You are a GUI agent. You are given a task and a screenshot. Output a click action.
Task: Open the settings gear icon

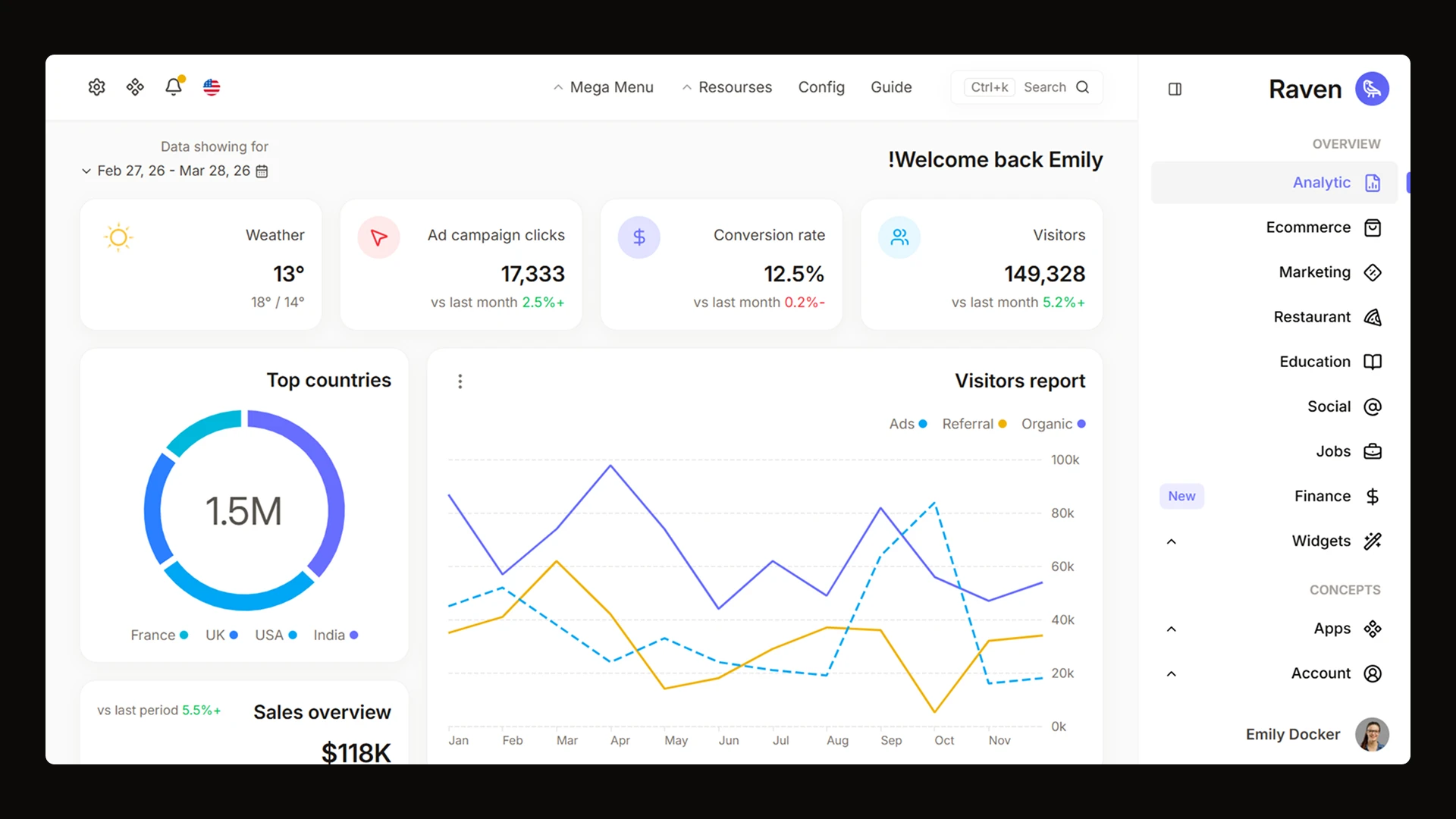[96, 87]
